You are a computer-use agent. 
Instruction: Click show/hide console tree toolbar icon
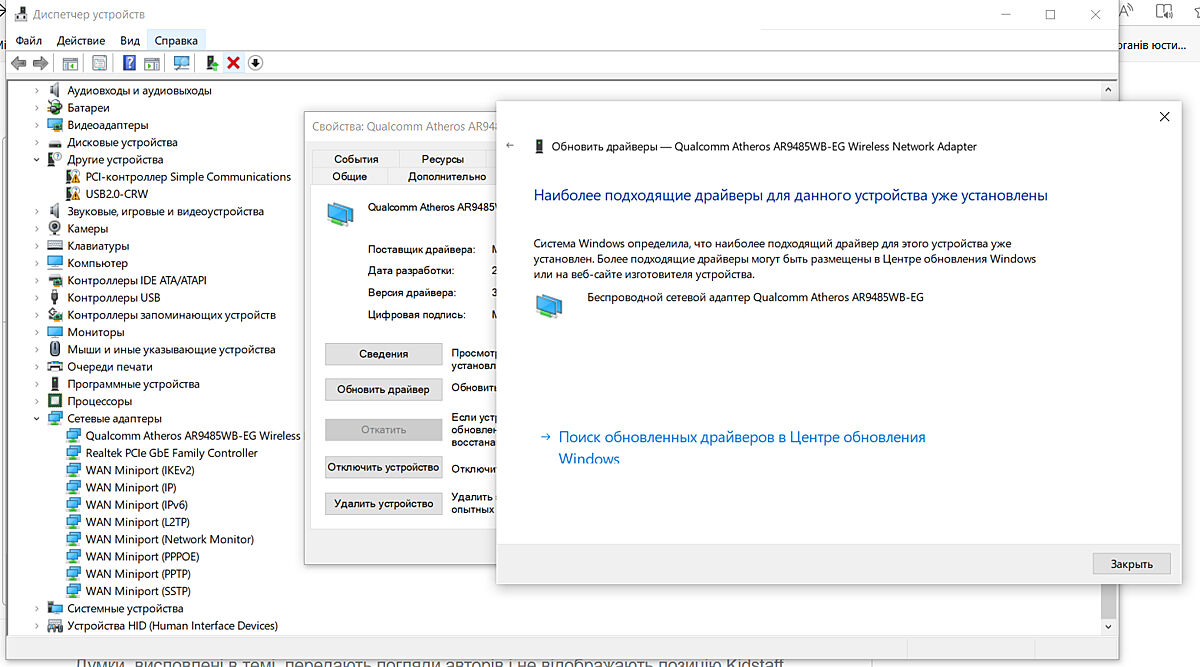pyautogui.click(x=70, y=63)
